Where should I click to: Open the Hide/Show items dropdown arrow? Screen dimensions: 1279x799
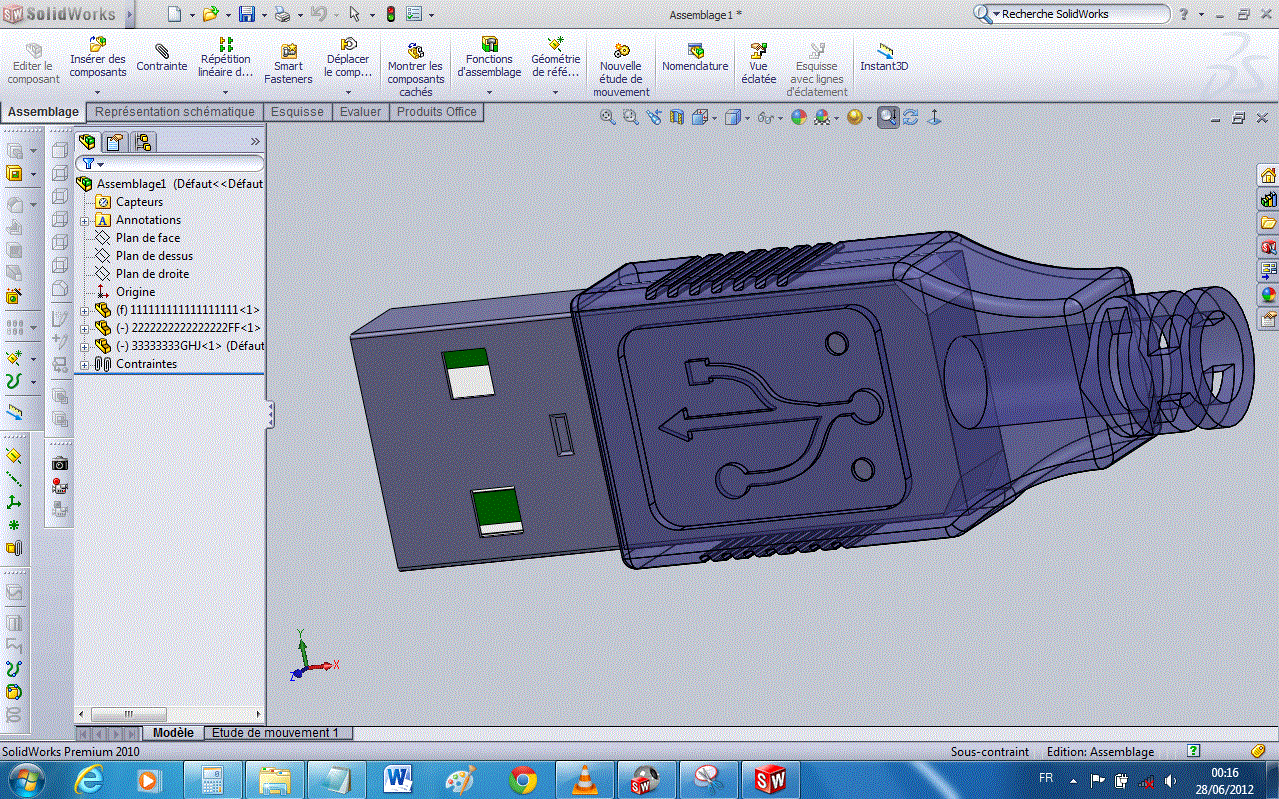779,118
